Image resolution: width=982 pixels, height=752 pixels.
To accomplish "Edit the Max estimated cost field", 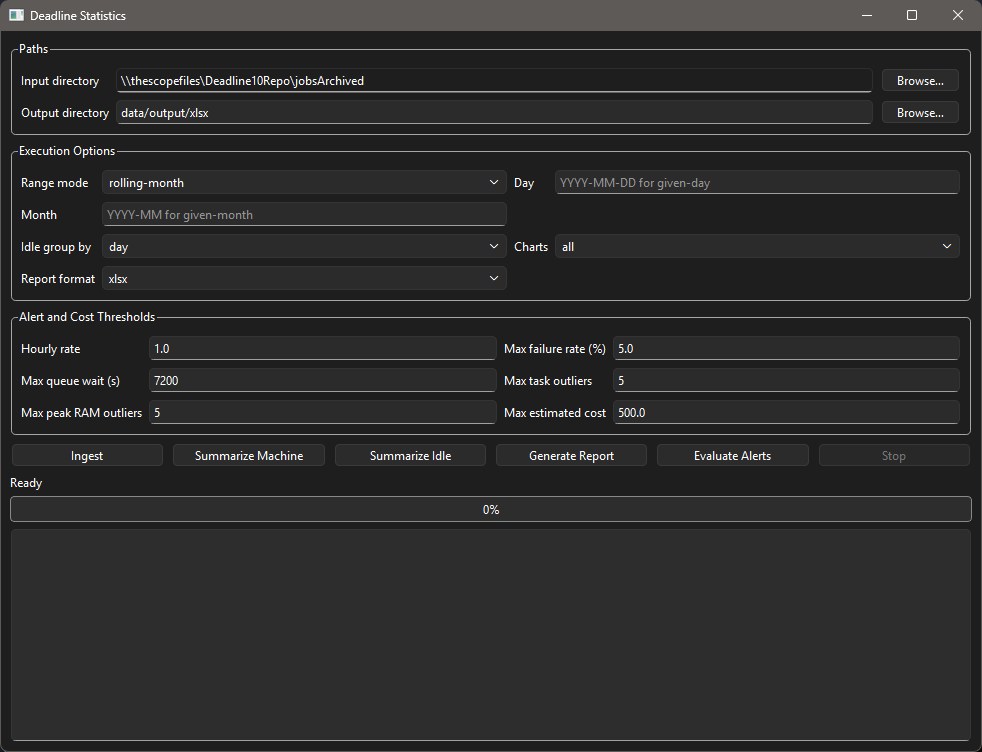I will coord(786,412).
